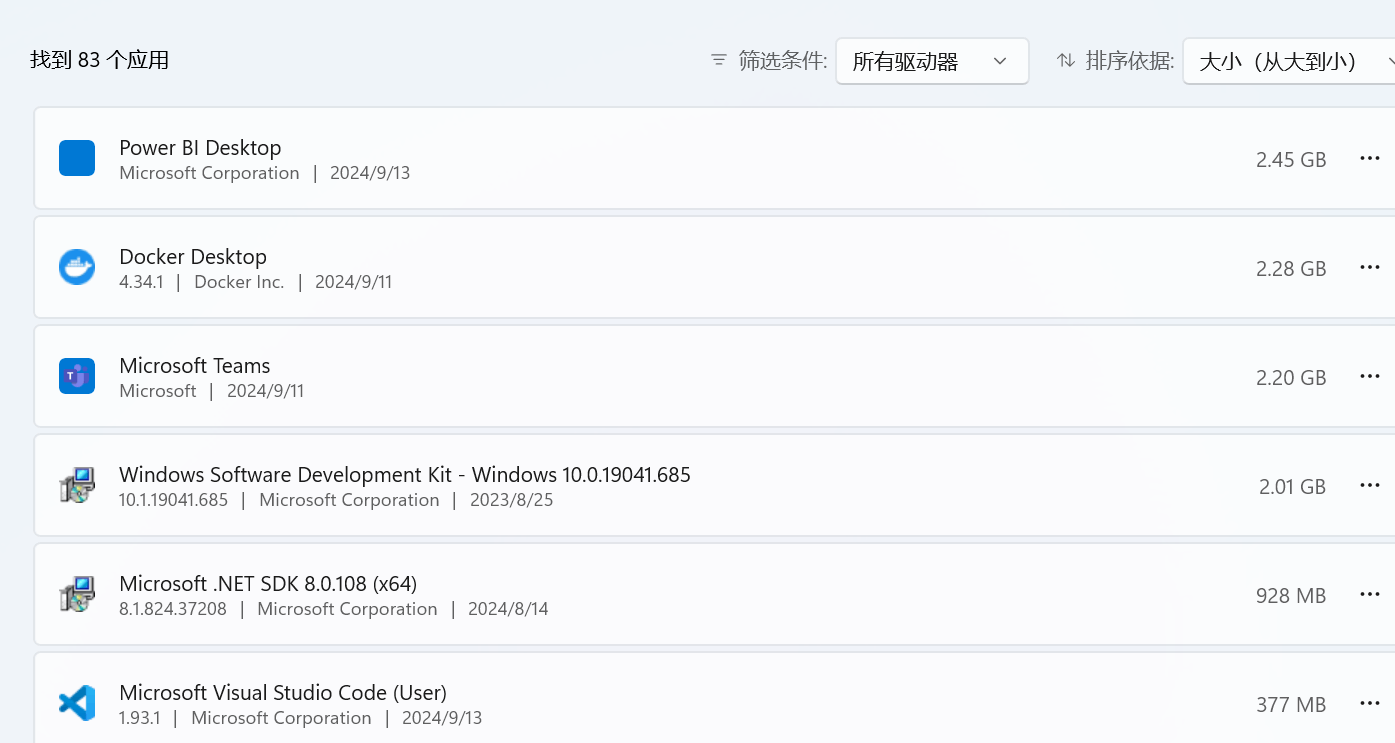Select the Microsoft .NET SDK 8.0.108 (x64) title
Viewport: 1395px width, 743px height.
[x=268, y=584]
